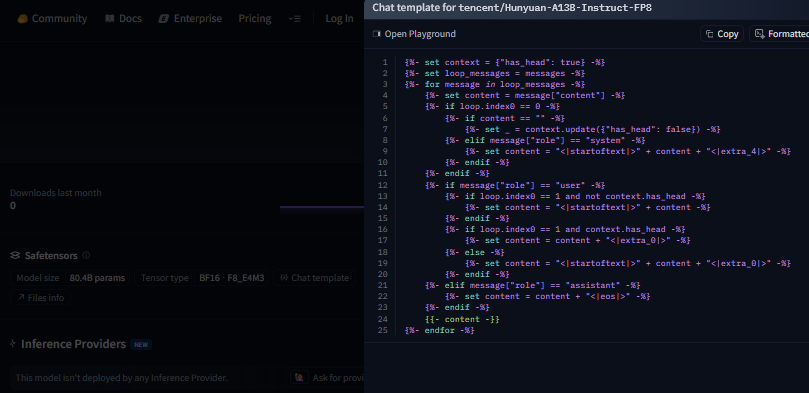Click code line 1 set context
809x393 pixels.
coord(505,62)
